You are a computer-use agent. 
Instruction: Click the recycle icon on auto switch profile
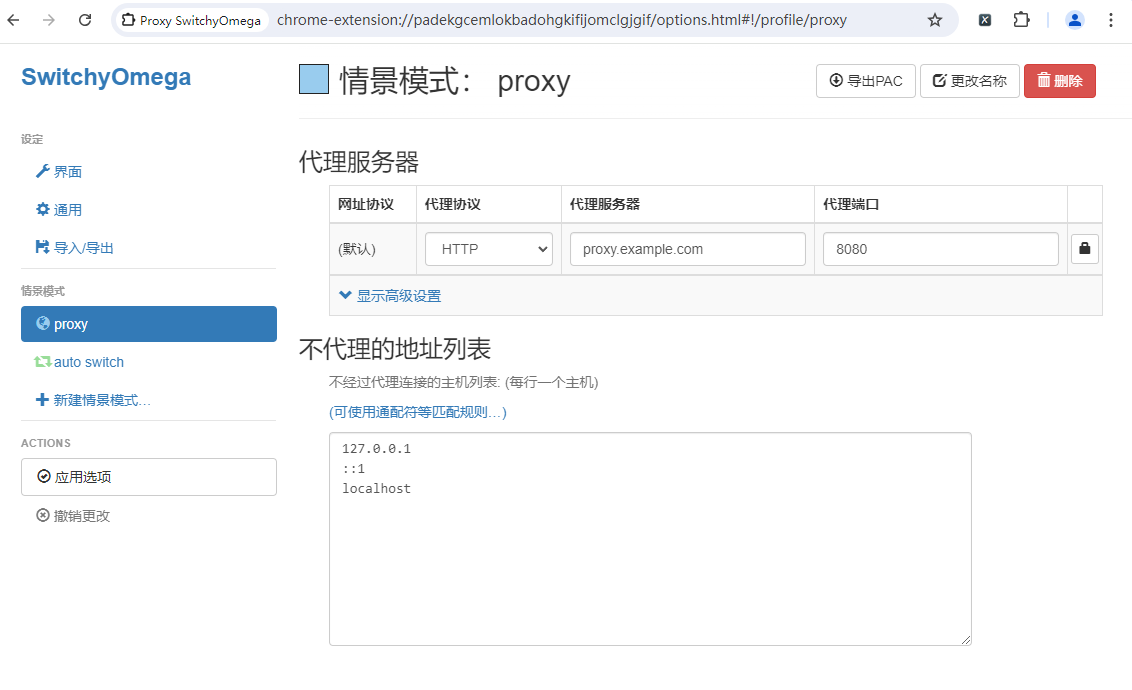point(44,362)
